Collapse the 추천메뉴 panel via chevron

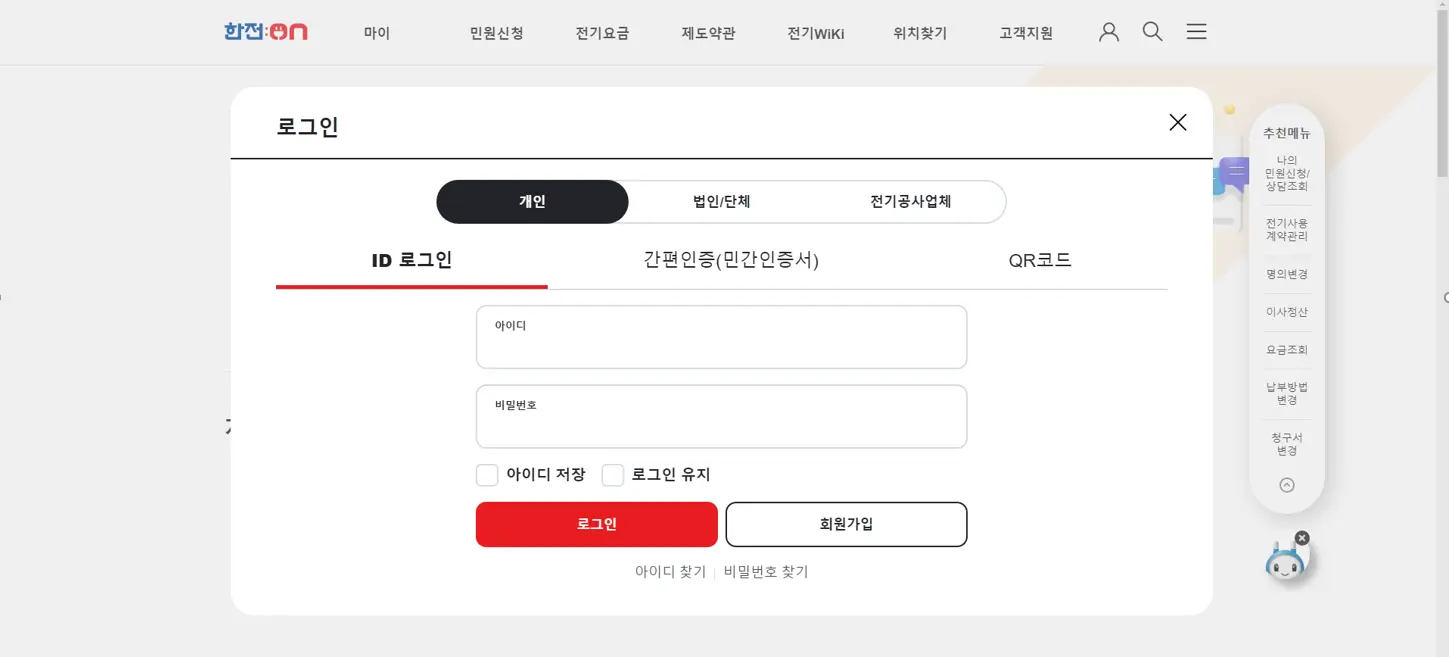(1286, 485)
